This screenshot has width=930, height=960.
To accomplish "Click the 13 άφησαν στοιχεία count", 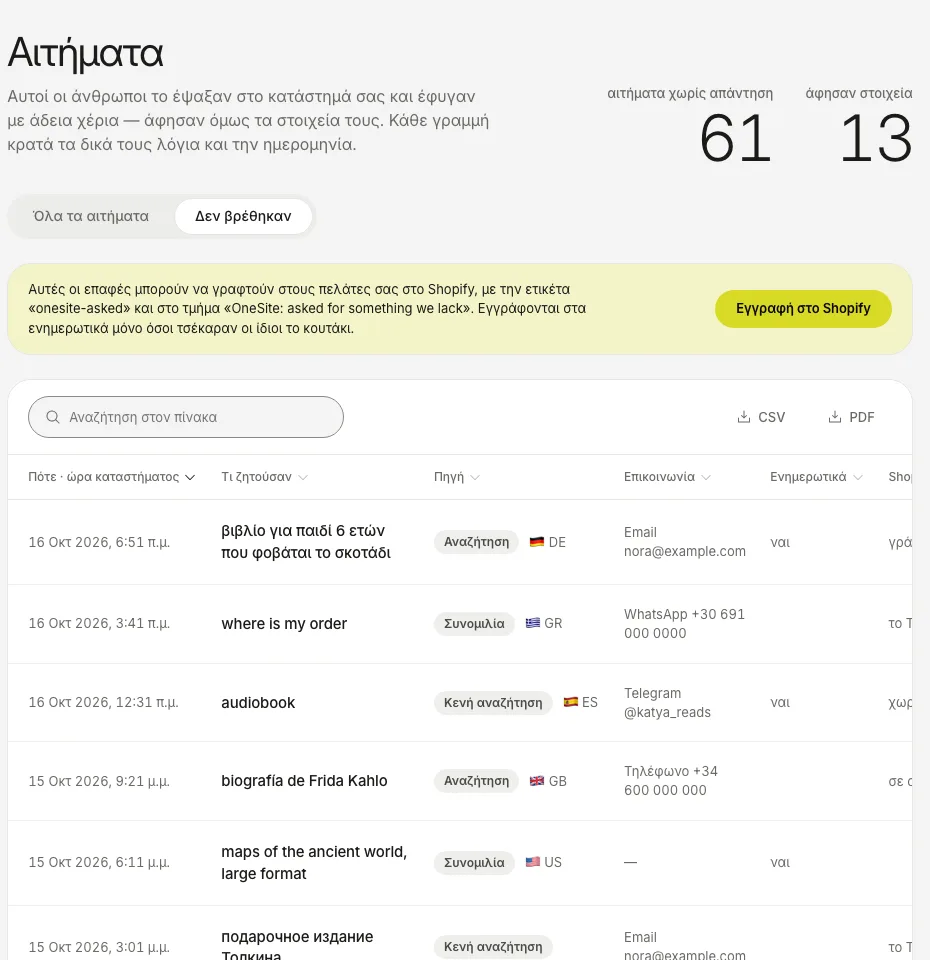I will click(876, 139).
